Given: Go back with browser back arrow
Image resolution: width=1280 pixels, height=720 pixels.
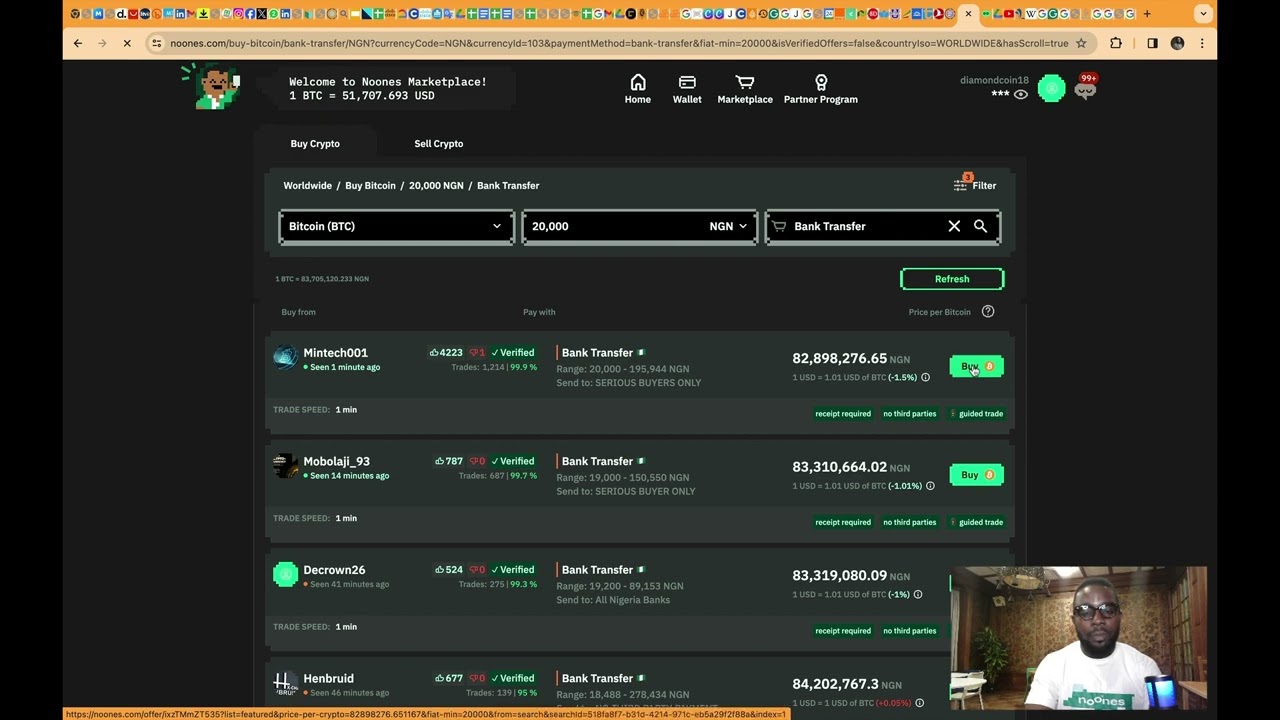Looking at the screenshot, I should point(78,43).
